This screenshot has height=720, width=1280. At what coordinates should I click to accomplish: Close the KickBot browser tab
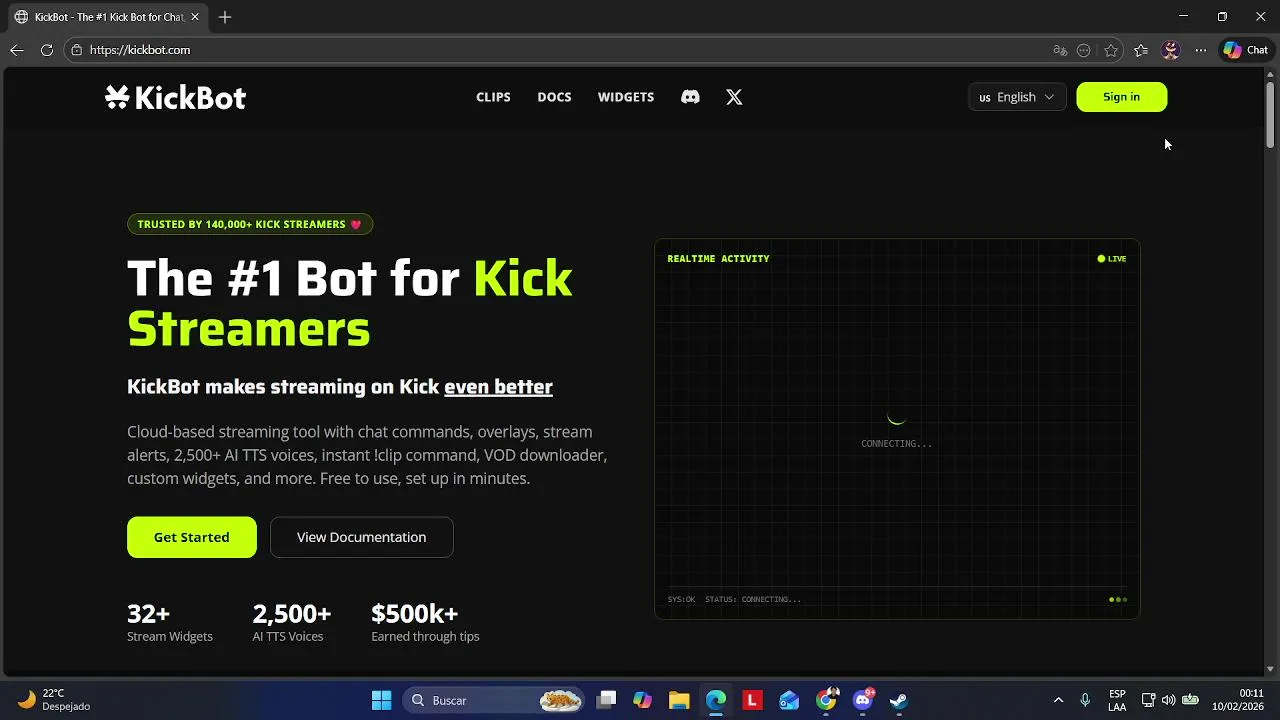click(195, 17)
